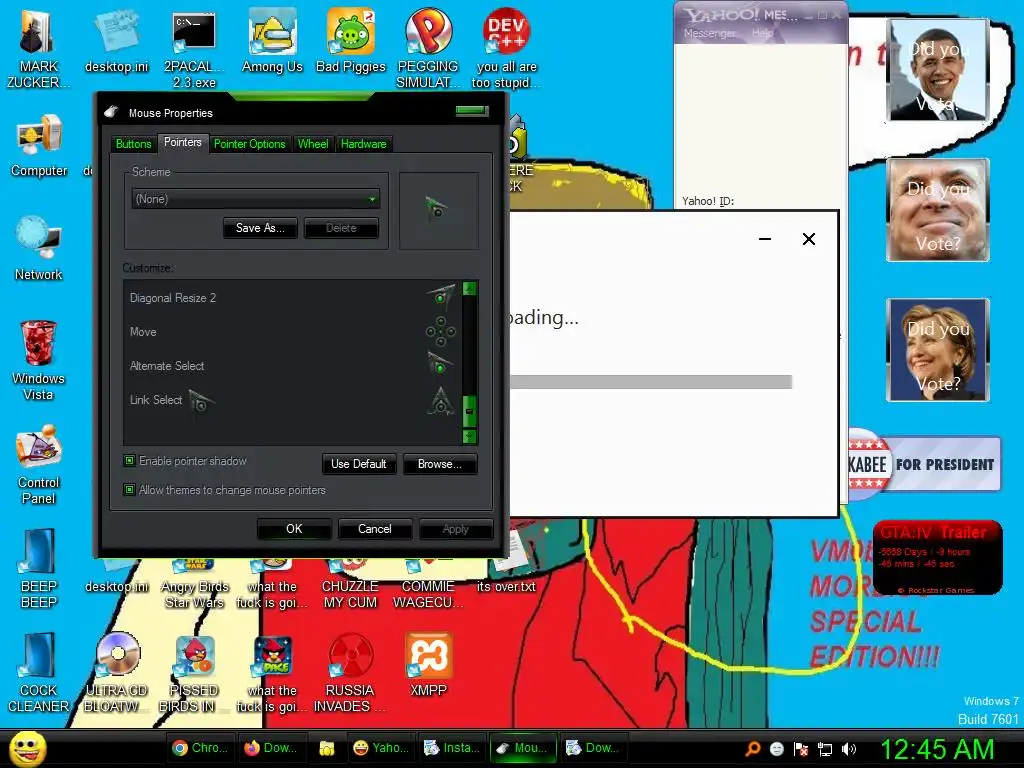Toggle Allow themes to change mouse pointers

(x=129, y=490)
